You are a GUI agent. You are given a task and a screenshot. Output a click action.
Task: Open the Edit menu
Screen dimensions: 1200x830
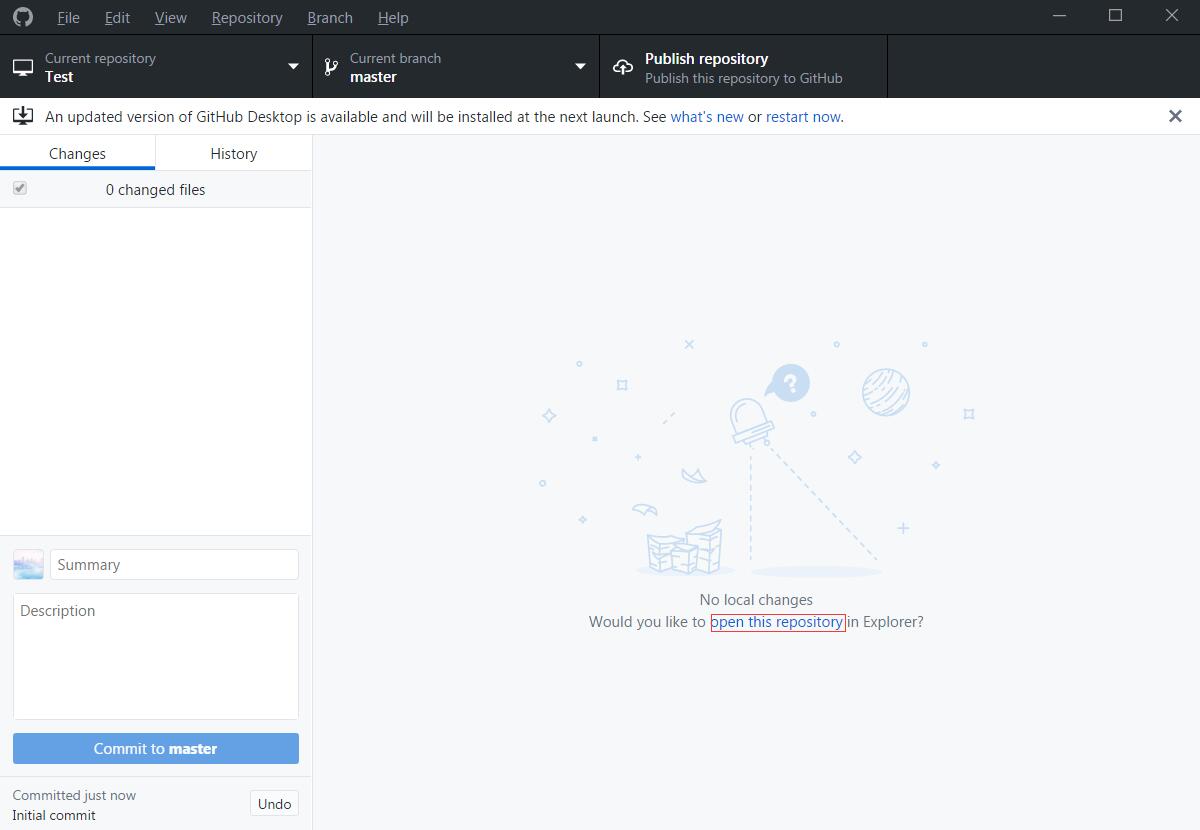[x=117, y=17]
